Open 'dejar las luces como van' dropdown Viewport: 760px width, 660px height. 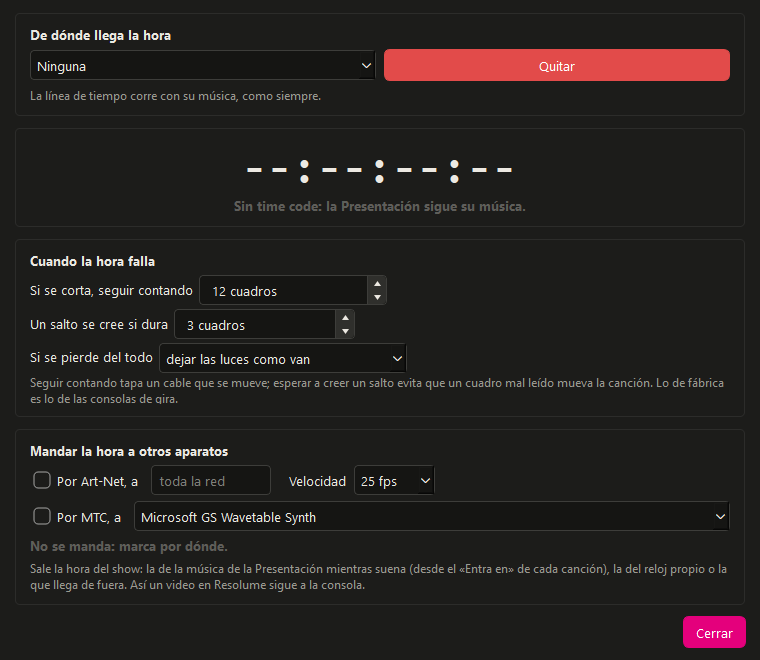(x=283, y=359)
